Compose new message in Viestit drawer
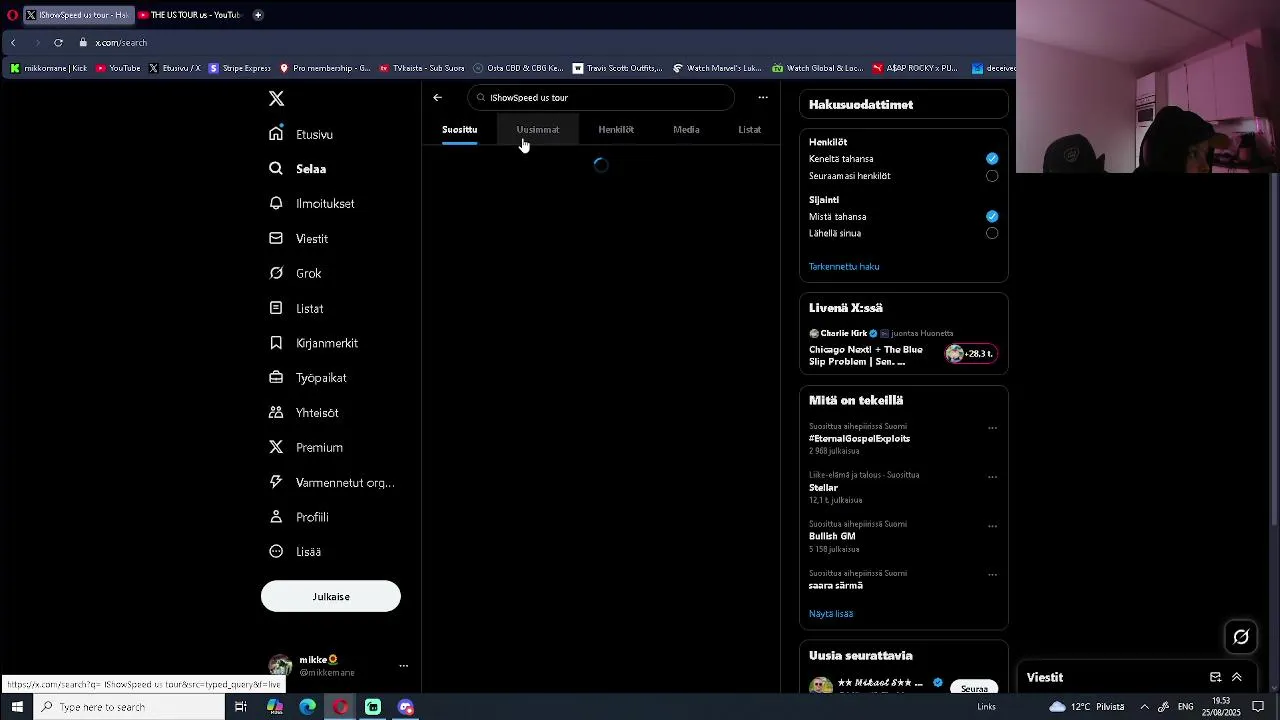 [x=1215, y=677]
